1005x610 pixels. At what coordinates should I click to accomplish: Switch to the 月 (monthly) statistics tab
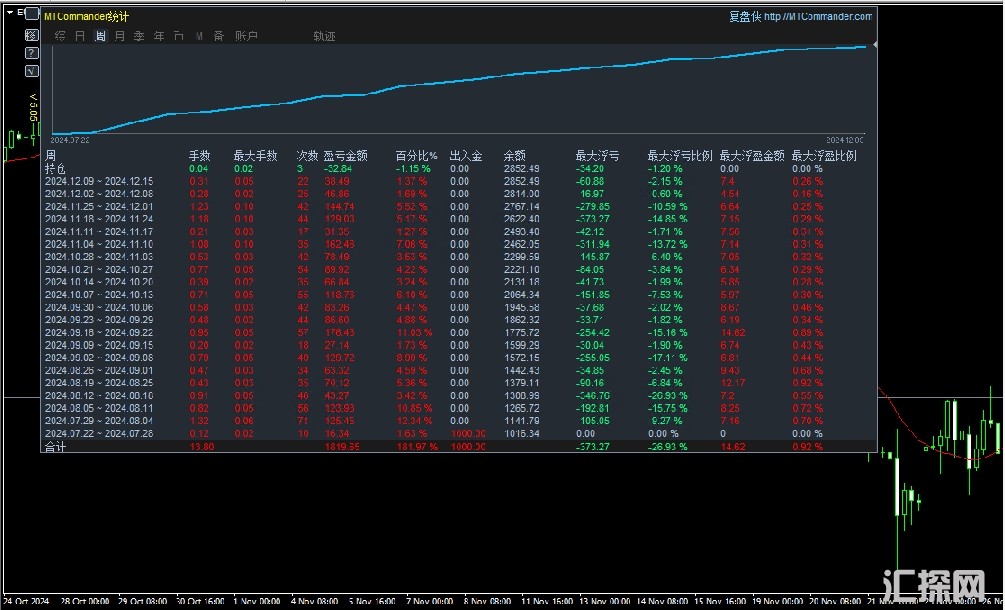[120, 36]
